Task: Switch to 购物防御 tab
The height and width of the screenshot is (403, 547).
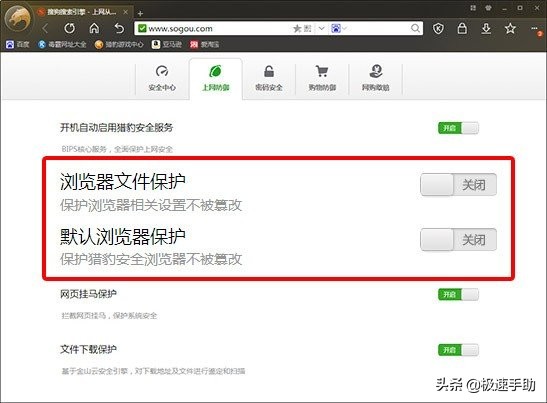Action: click(x=322, y=79)
